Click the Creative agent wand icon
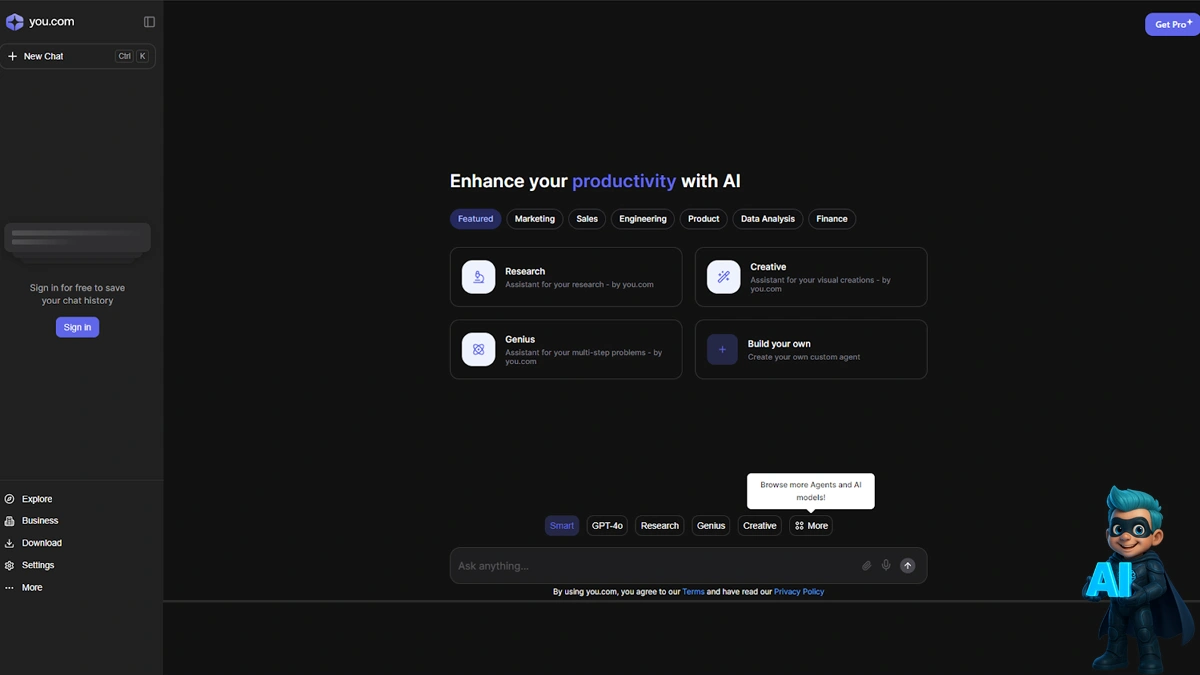 [723, 277]
